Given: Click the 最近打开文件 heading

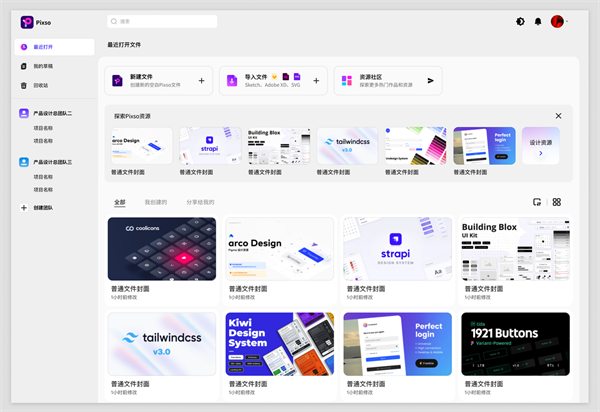Looking at the screenshot, I should click(124, 45).
